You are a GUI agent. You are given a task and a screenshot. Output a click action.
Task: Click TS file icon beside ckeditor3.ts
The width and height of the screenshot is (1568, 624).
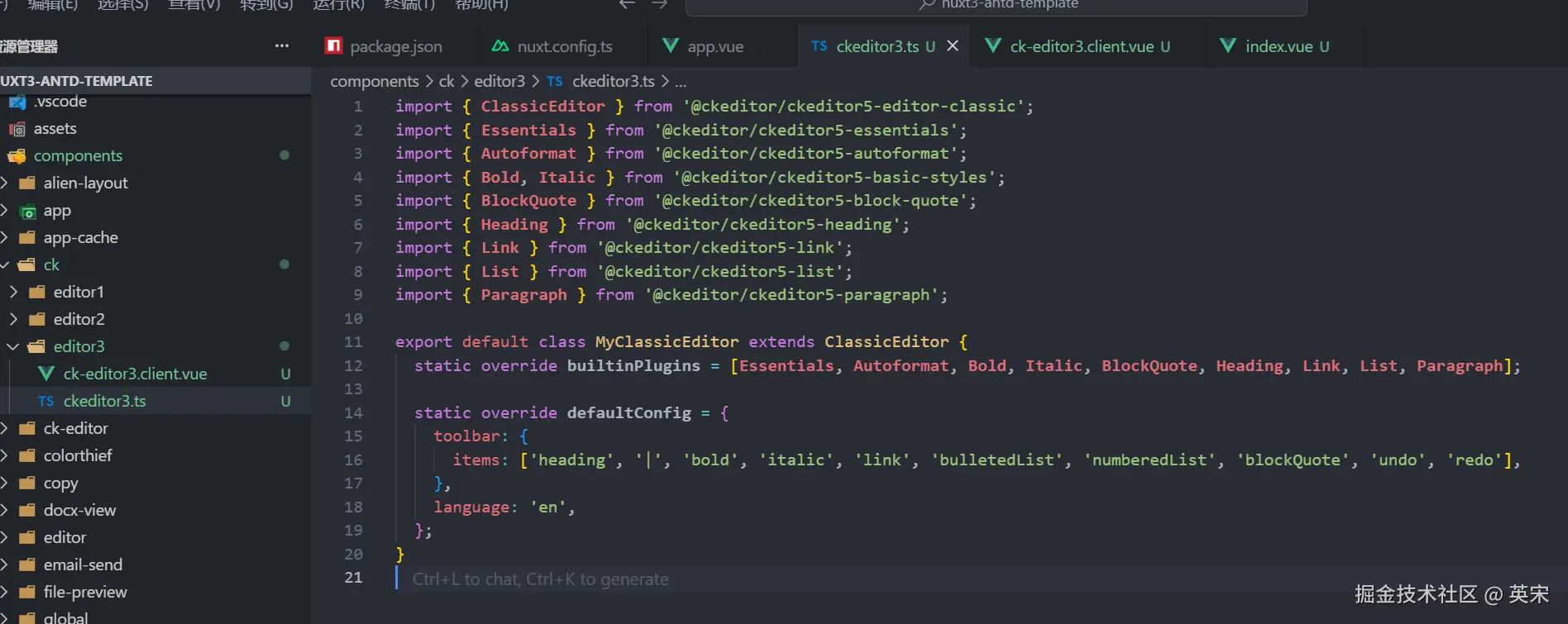point(46,401)
